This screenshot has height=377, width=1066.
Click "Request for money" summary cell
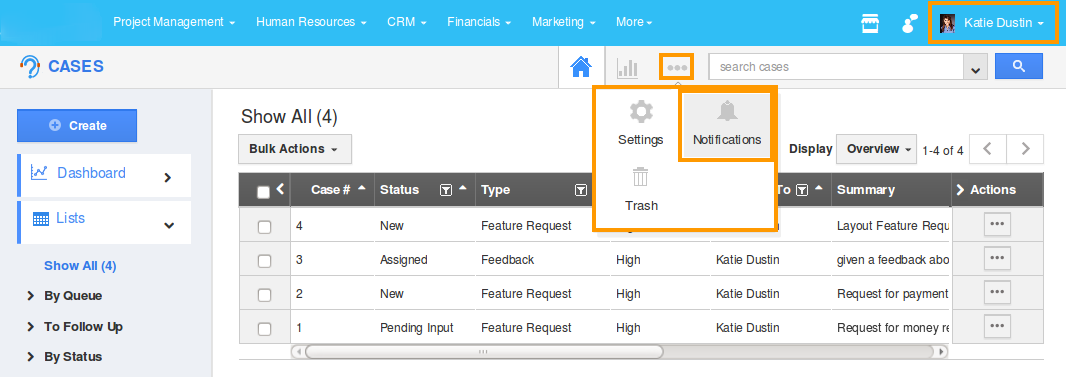pyautogui.click(x=892, y=328)
